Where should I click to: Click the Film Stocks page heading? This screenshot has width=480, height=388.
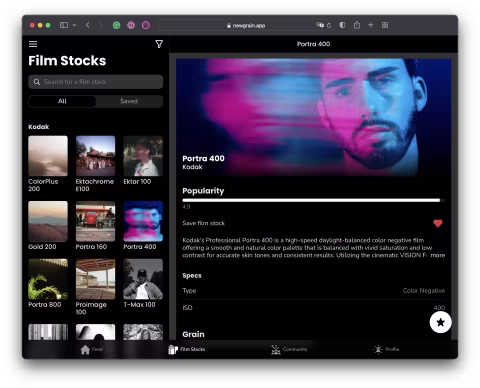click(67, 61)
